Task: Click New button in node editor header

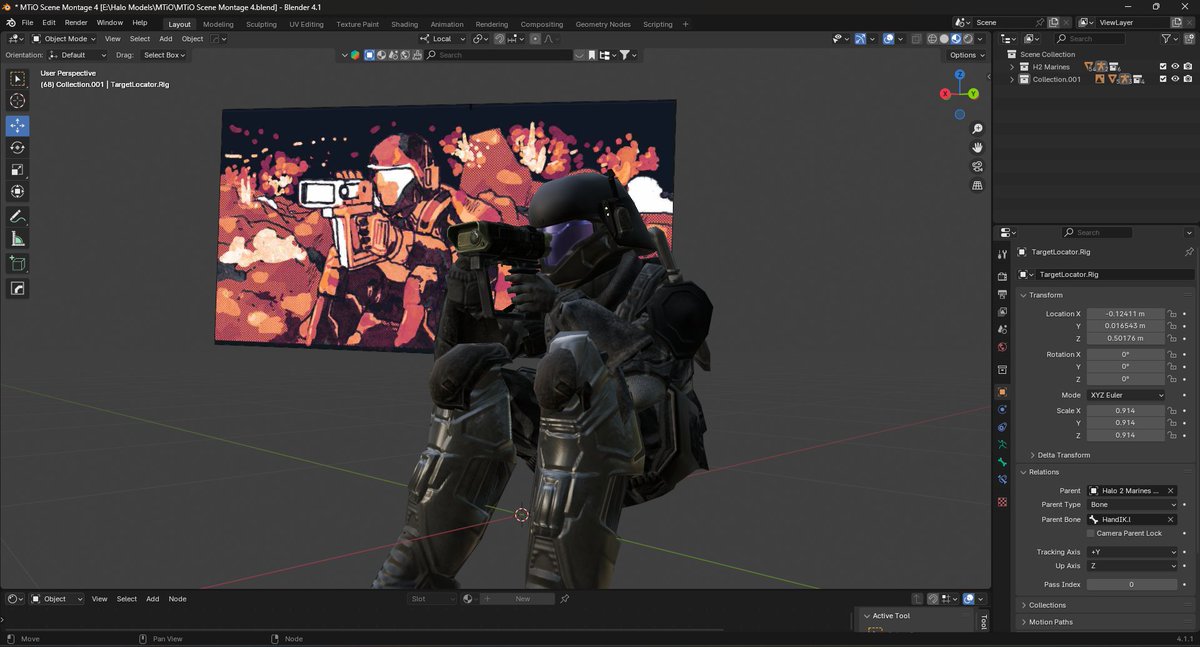Action: point(523,599)
